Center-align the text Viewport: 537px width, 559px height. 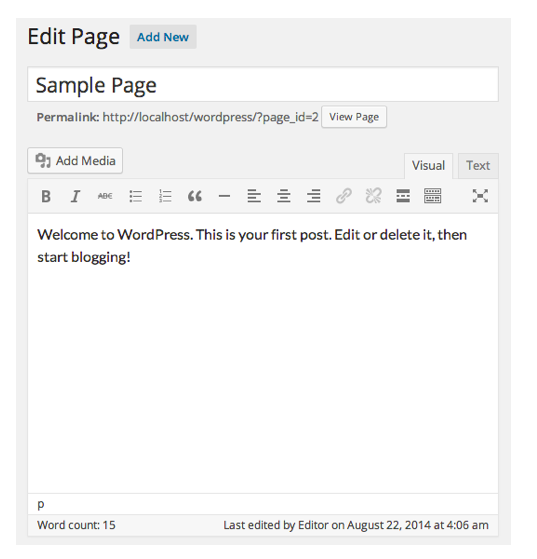point(284,196)
